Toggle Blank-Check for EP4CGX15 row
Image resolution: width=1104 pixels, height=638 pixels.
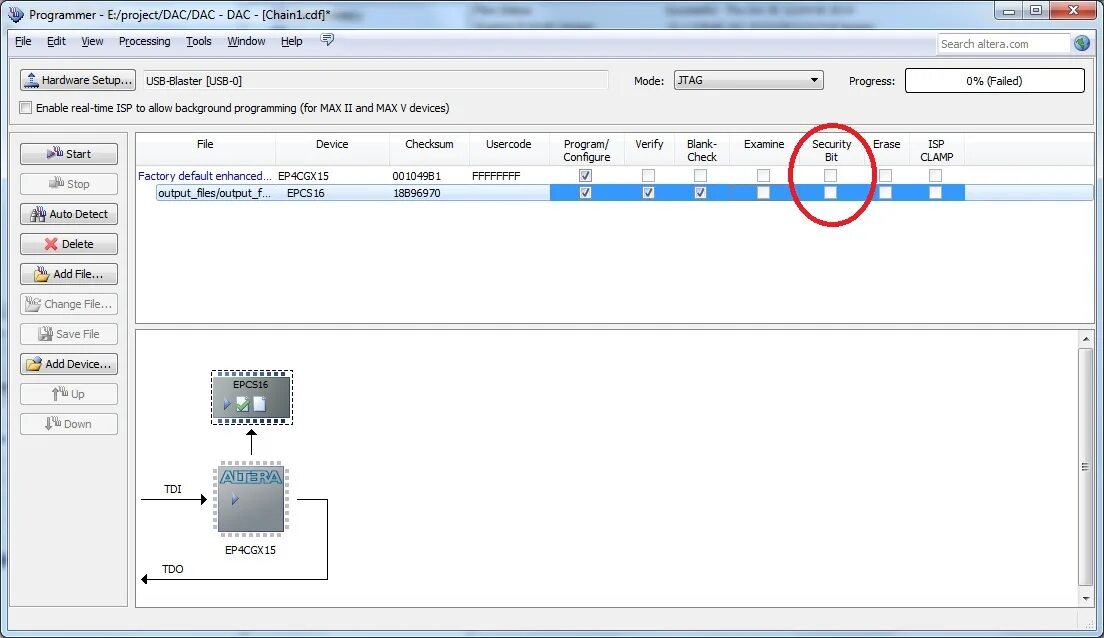point(701,175)
